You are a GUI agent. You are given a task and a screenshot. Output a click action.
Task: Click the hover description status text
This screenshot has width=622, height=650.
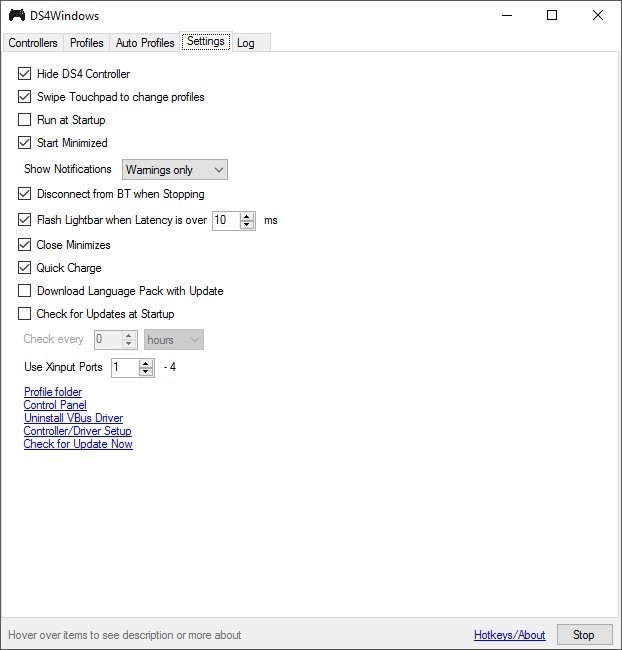pyautogui.click(x=124, y=635)
